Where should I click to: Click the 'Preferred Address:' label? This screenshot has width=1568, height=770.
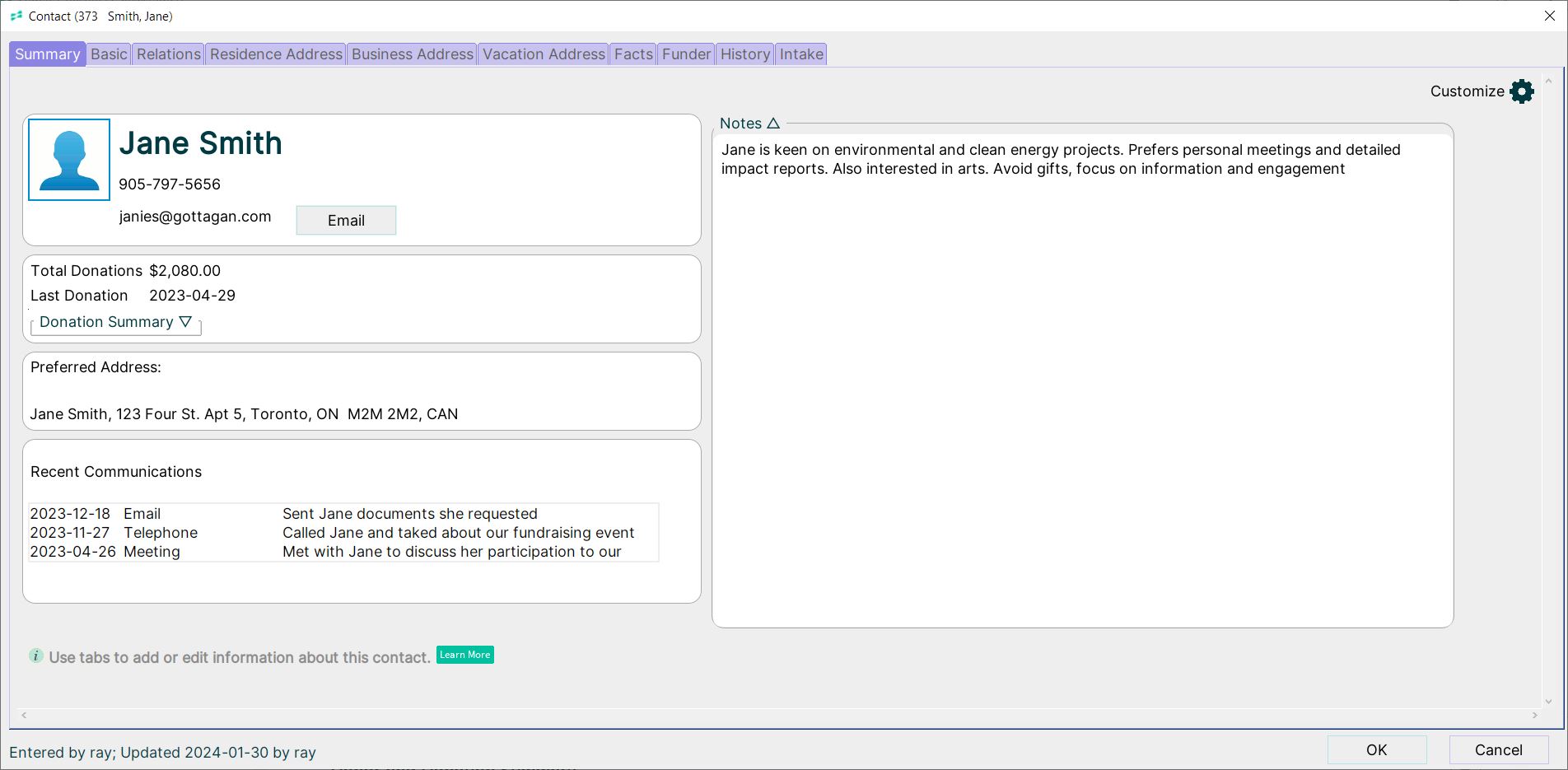(96, 367)
